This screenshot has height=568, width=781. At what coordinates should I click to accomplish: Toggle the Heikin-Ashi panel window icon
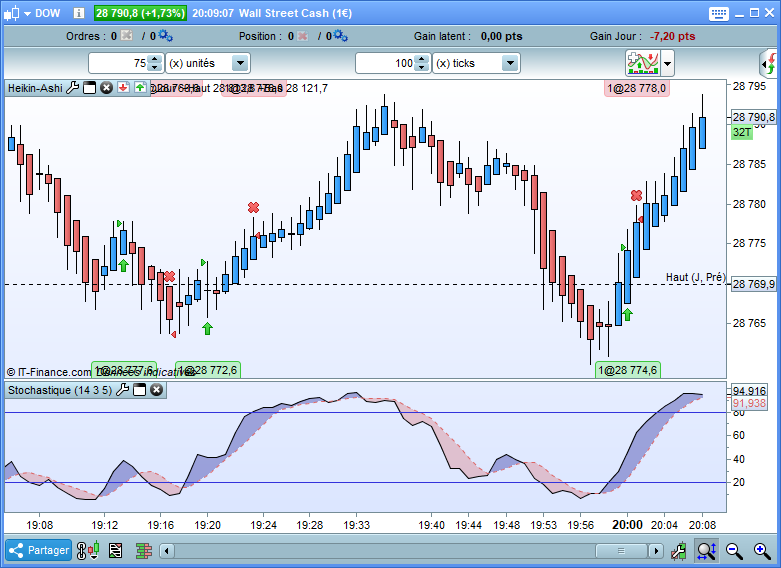tap(89, 88)
